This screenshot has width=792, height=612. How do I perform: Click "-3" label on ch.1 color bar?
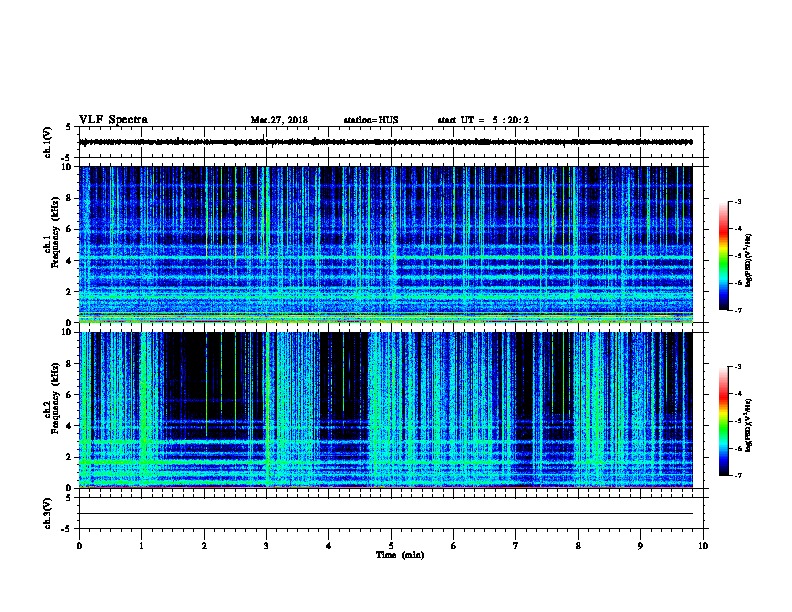click(x=737, y=201)
